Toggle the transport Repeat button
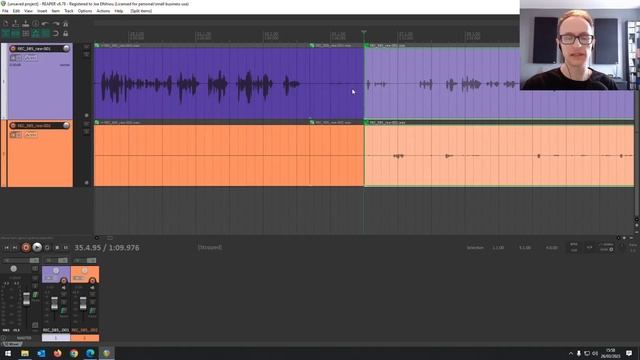 [x=47, y=247]
